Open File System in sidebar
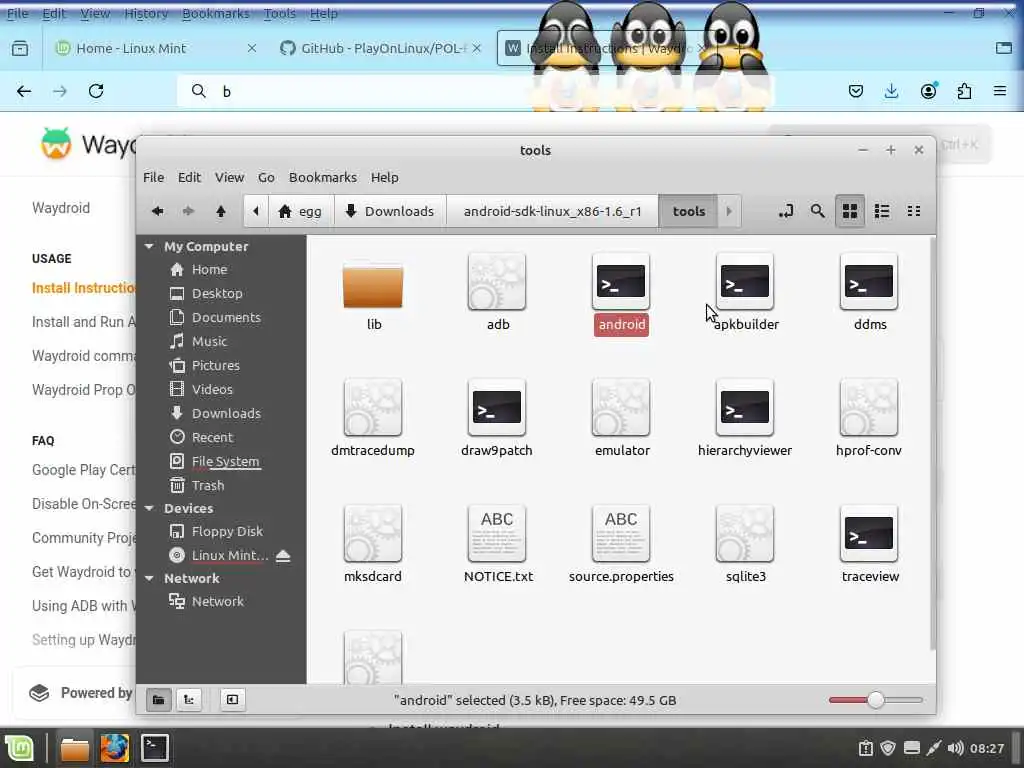 tap(225, 461)
